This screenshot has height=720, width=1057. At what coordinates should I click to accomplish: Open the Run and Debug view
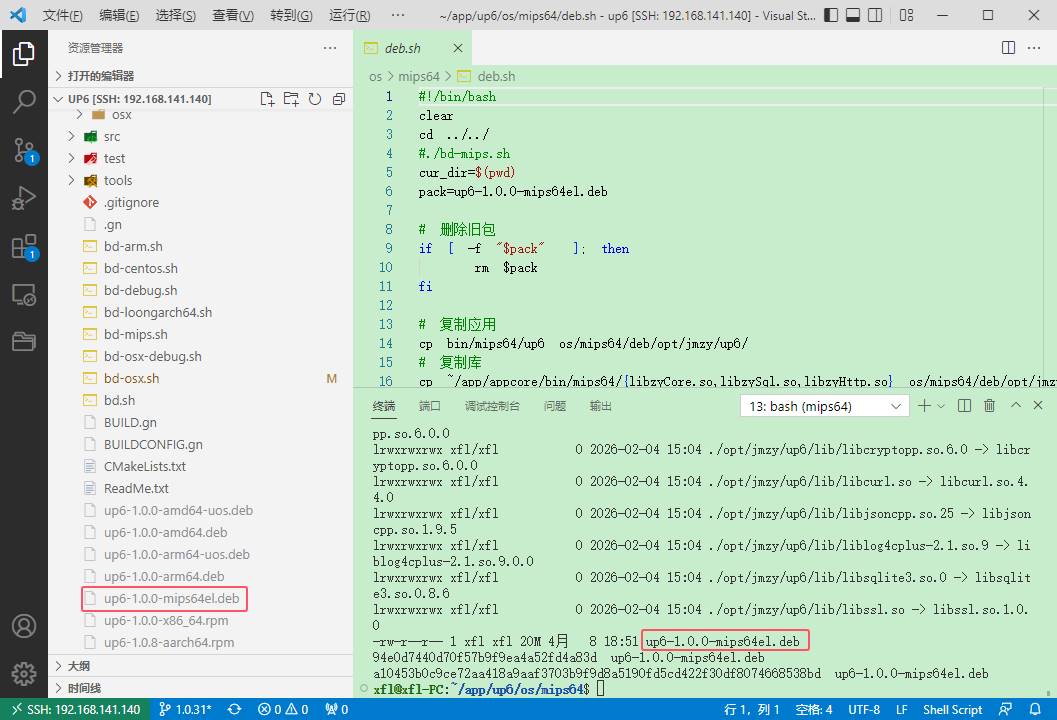click(x=24, y=199)
